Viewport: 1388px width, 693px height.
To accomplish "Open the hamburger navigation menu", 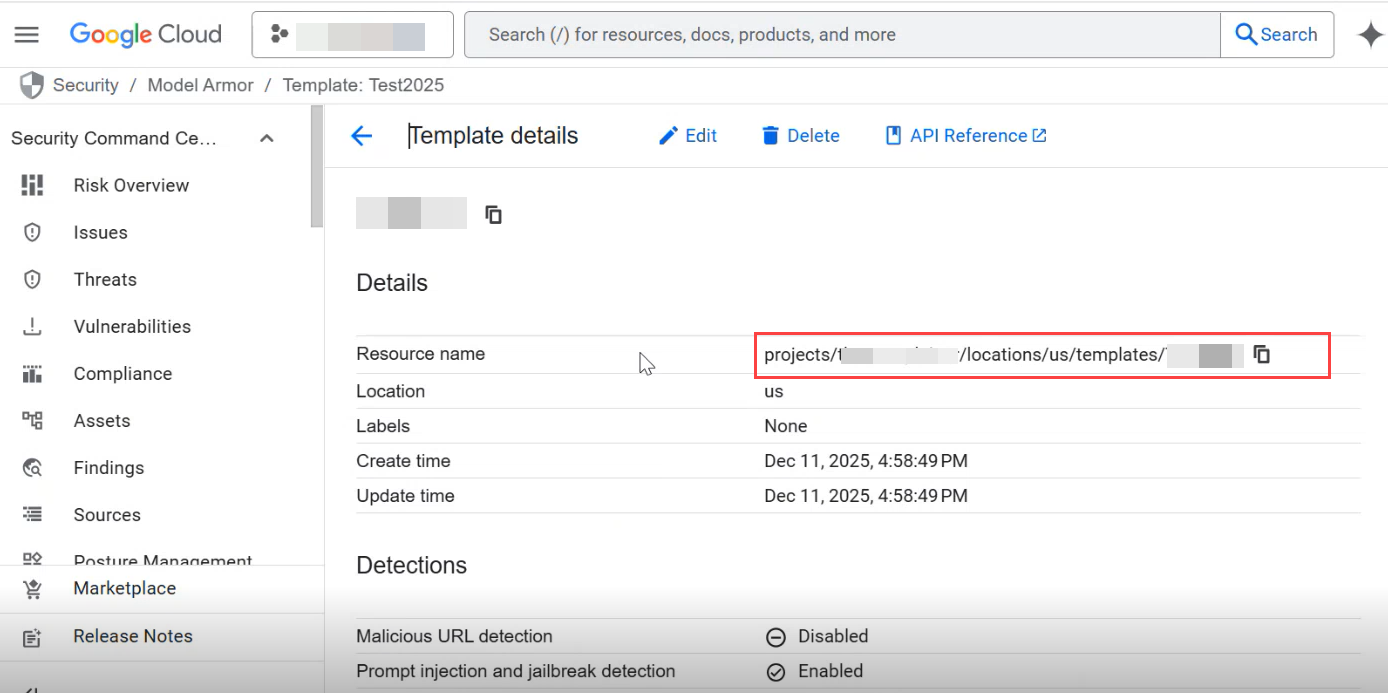I will click(x=27, y=35).
